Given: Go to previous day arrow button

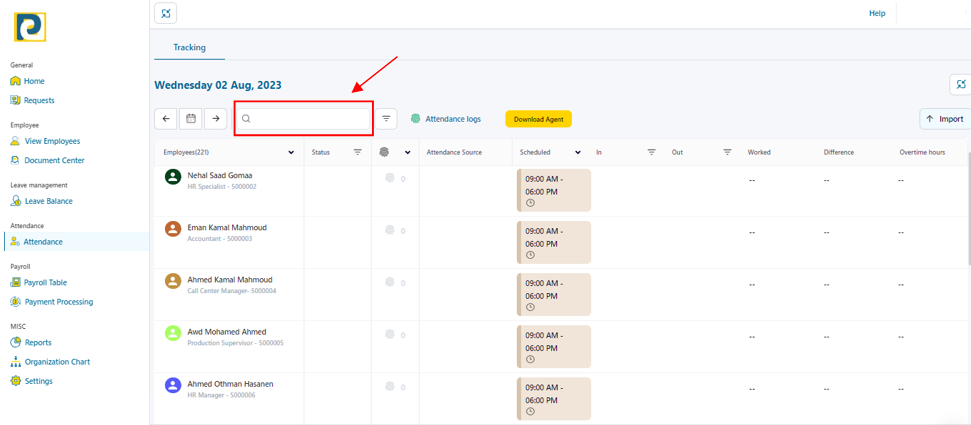Looking at the screenshot, I should click(x=165, y=118).
